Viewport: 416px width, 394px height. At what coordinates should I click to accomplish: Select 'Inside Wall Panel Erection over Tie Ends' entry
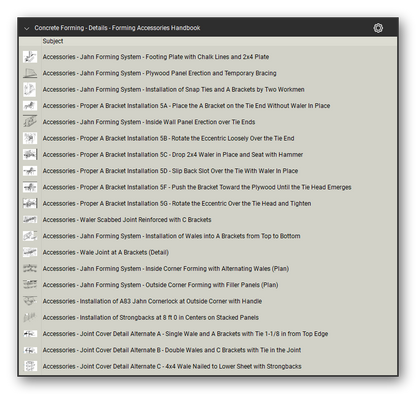149,122
